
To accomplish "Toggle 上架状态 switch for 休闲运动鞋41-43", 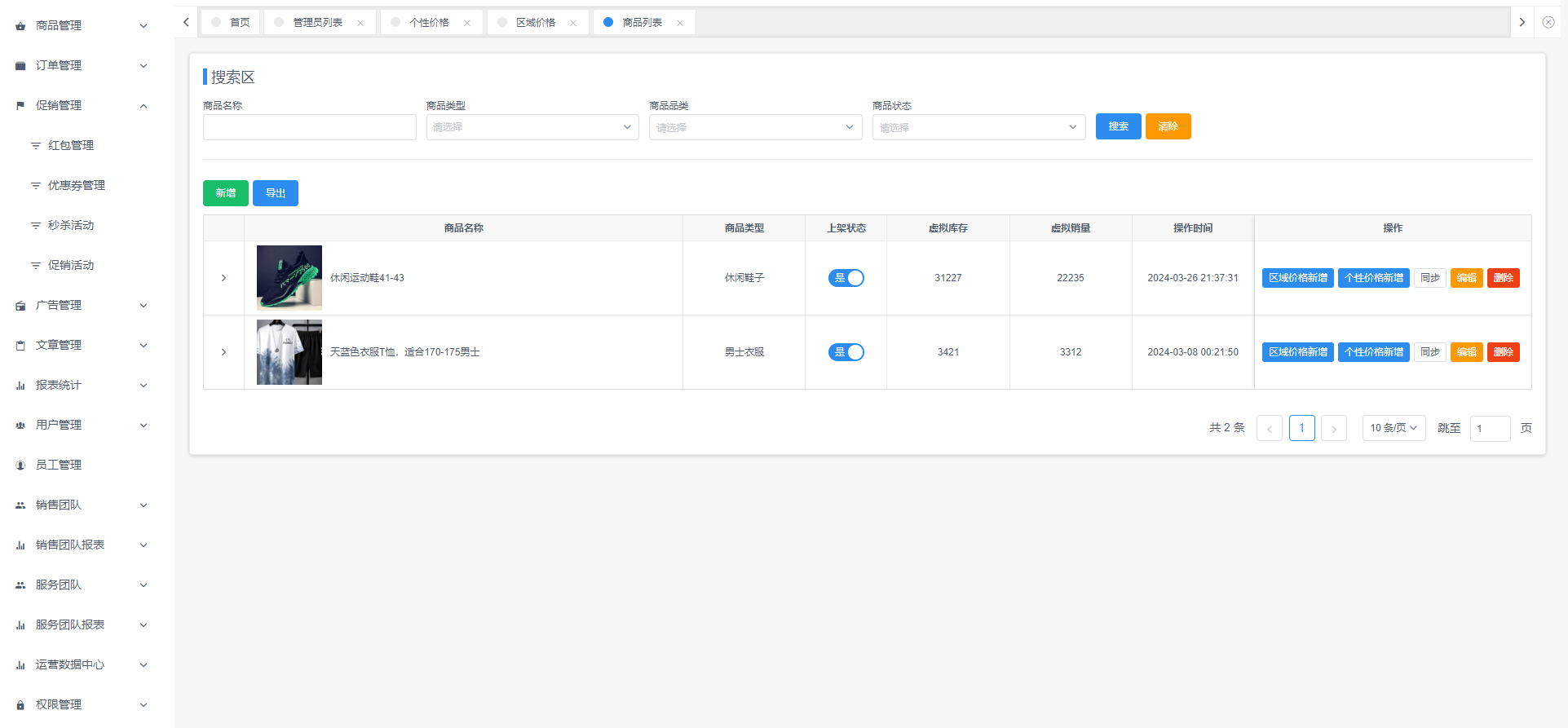I will (846, 278).
